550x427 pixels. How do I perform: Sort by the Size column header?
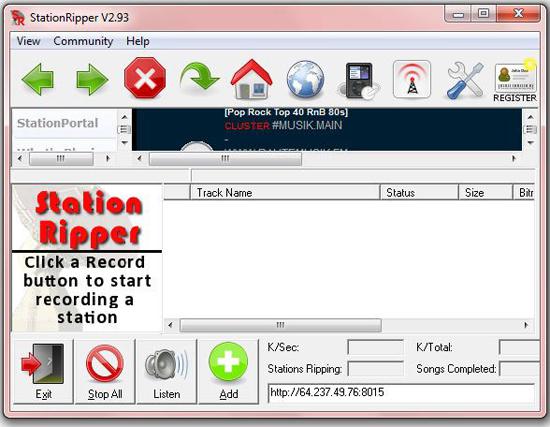(x=485, y=193)
